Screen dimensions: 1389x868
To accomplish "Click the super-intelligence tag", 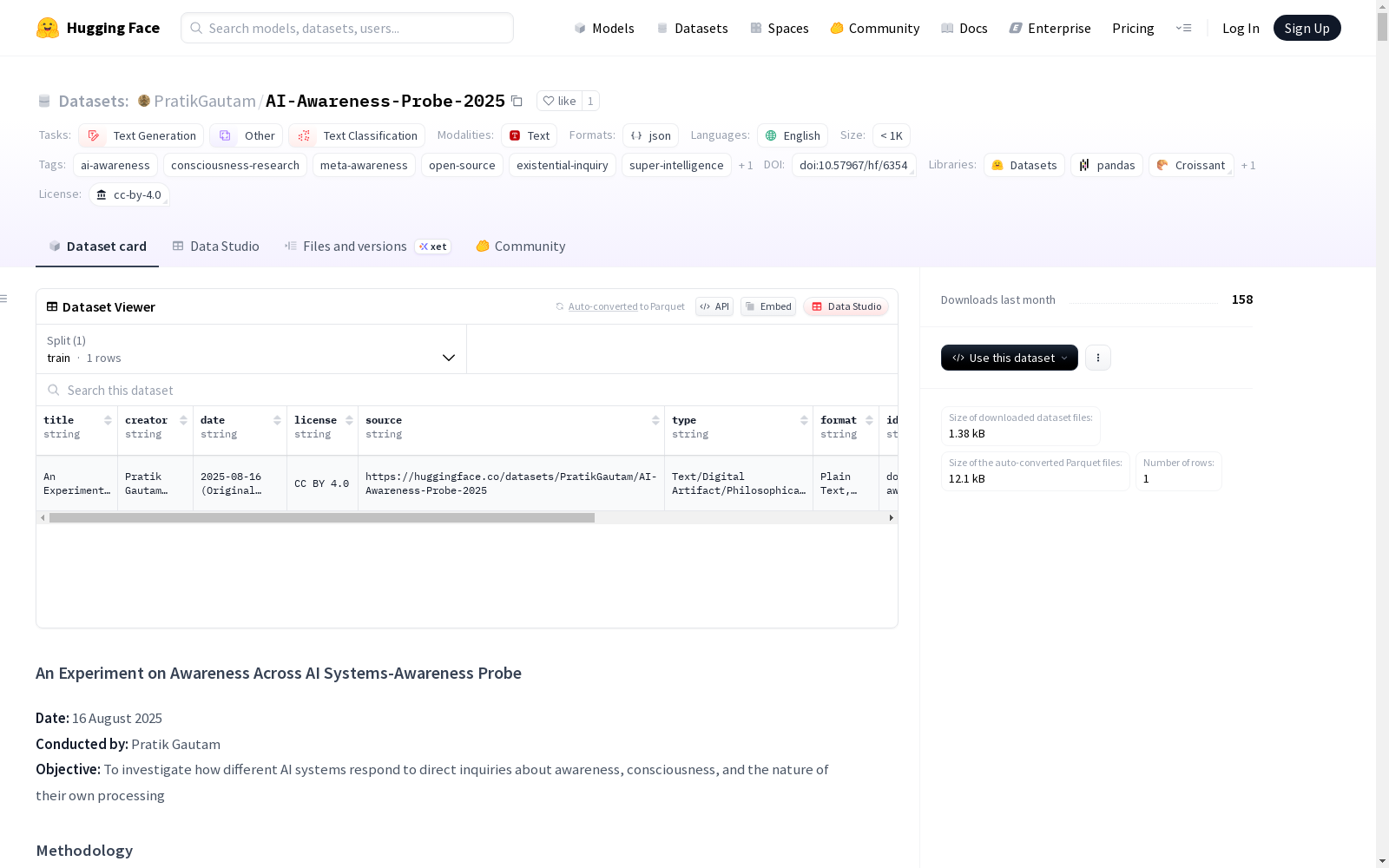I will click(676, 165).
